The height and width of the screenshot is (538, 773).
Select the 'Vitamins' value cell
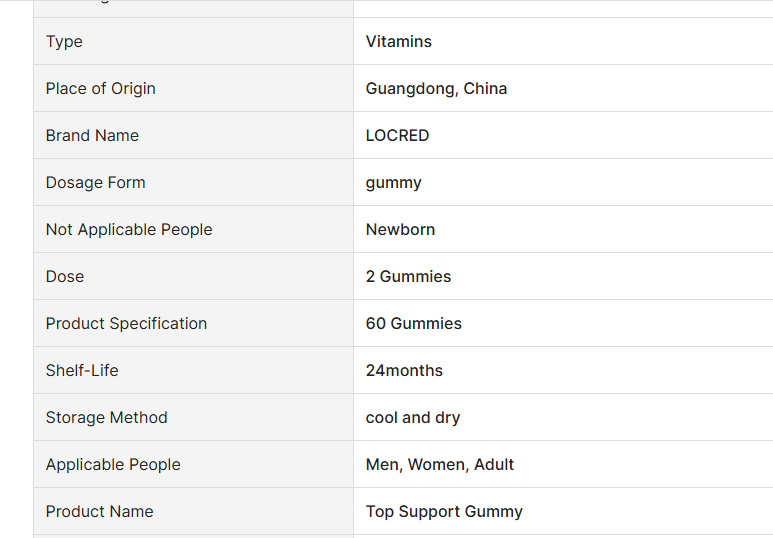click(399, 42)
